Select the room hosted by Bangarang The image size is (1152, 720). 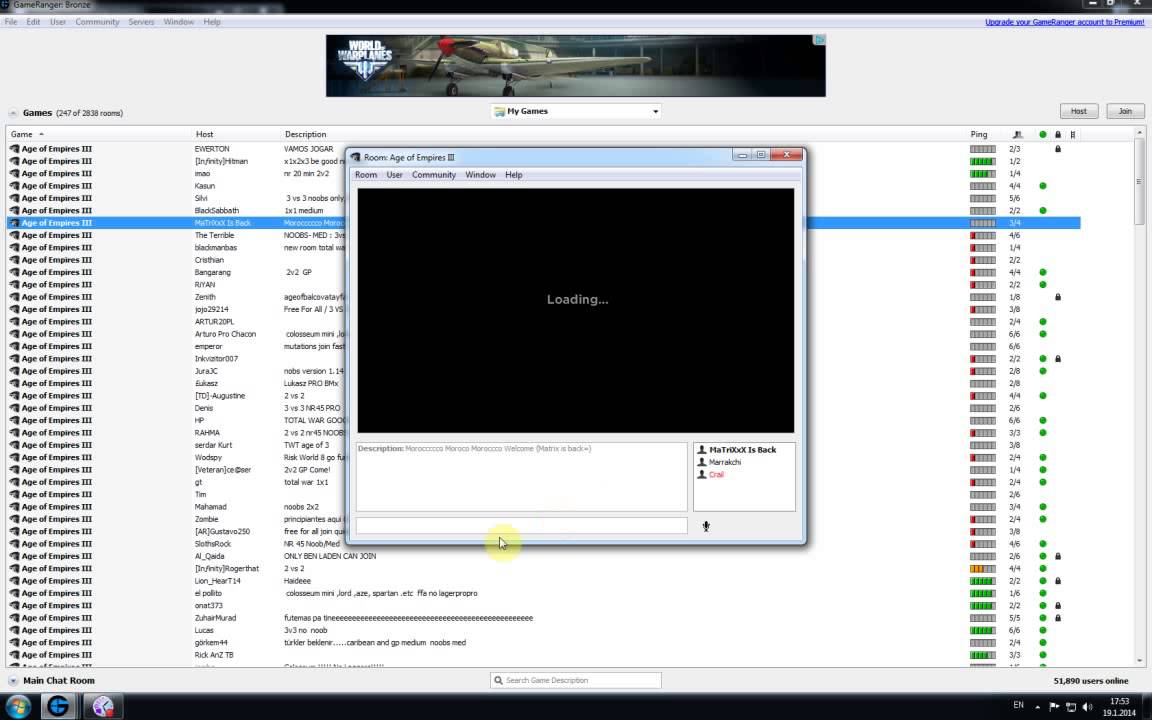click(x=544, y=273)
